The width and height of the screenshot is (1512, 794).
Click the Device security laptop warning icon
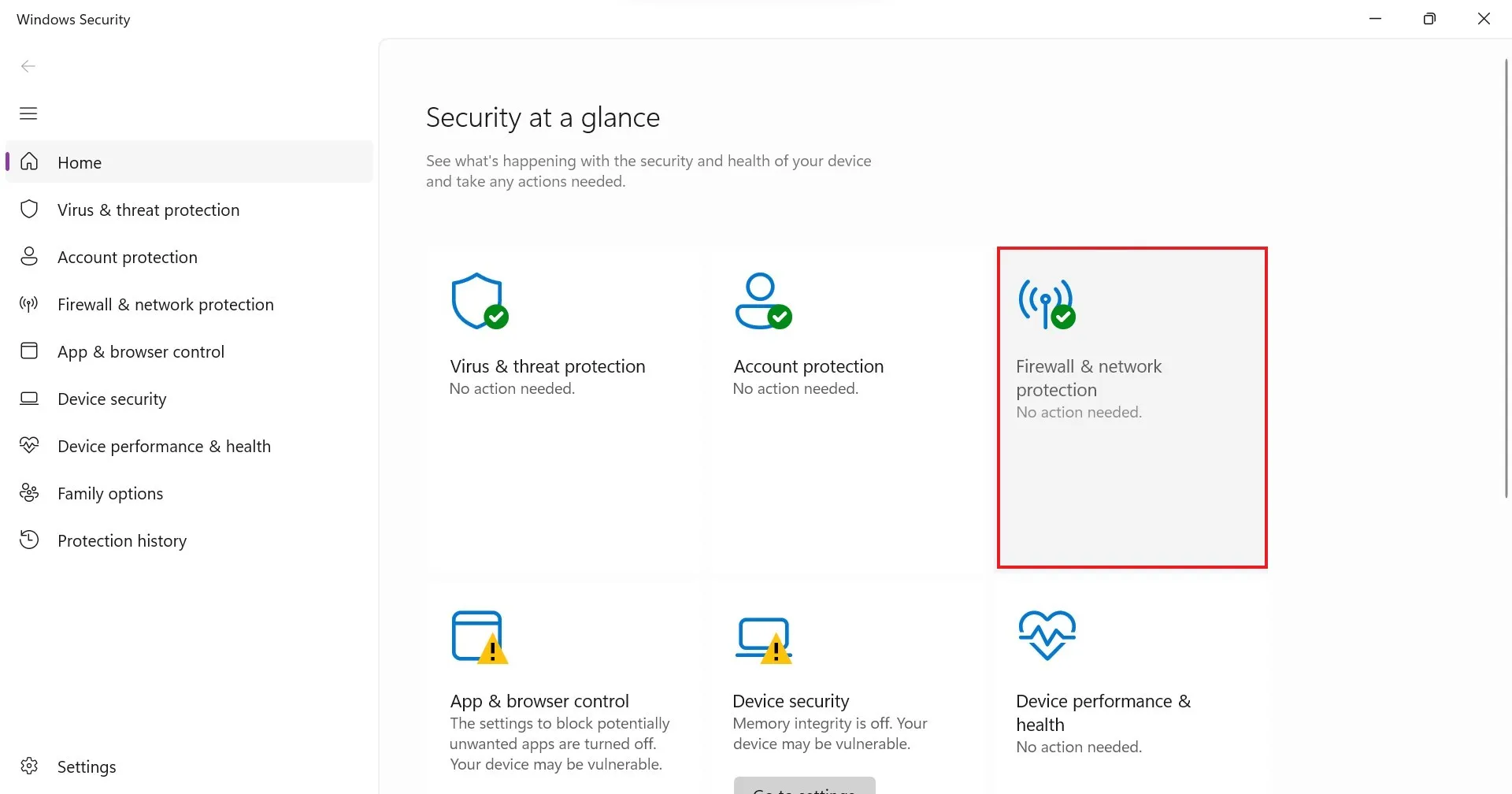click(x=763, y=640)
